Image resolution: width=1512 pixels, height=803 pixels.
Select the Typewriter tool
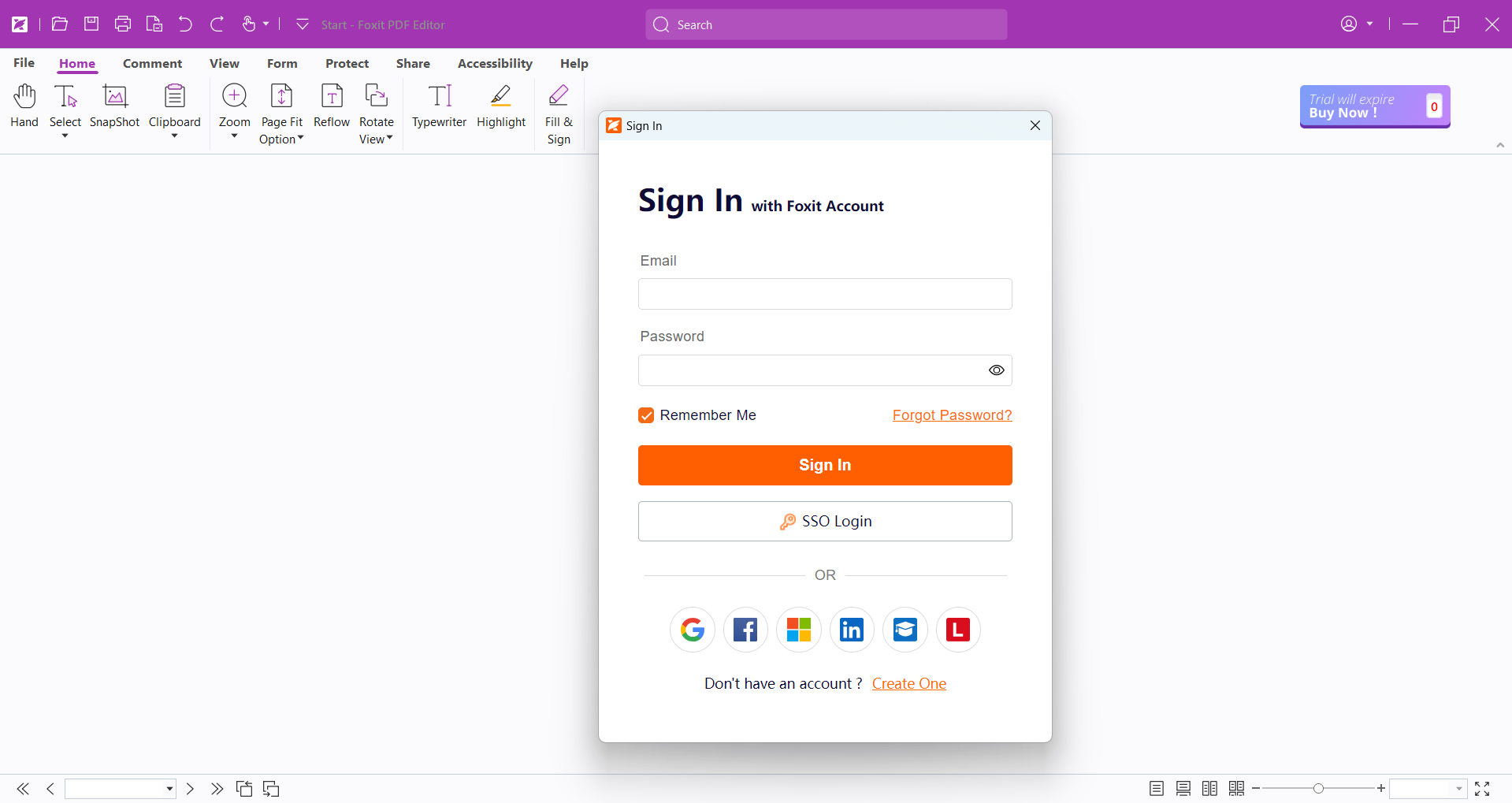click(440, 106)
